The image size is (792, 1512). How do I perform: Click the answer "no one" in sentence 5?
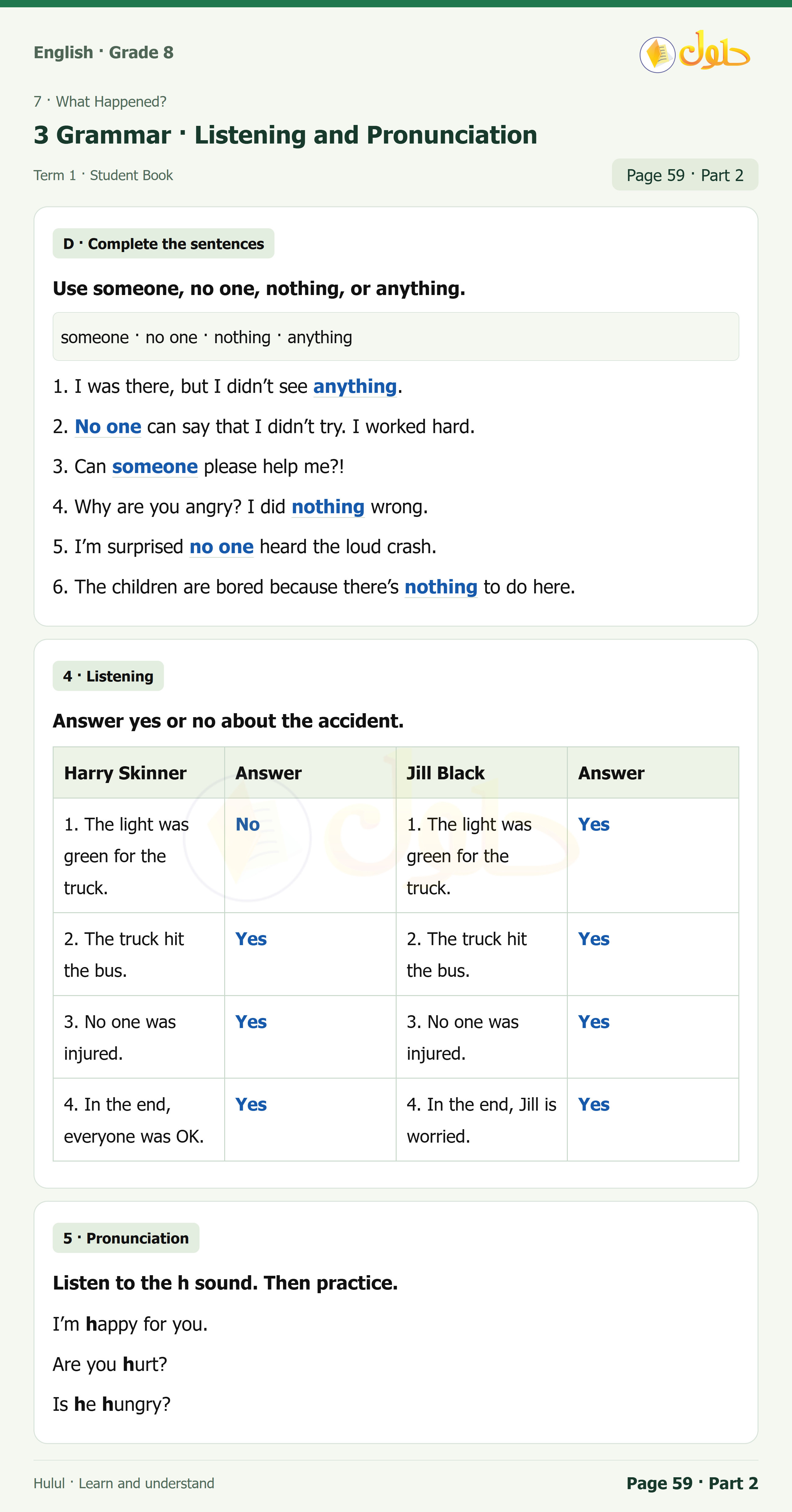click(221, 547)
